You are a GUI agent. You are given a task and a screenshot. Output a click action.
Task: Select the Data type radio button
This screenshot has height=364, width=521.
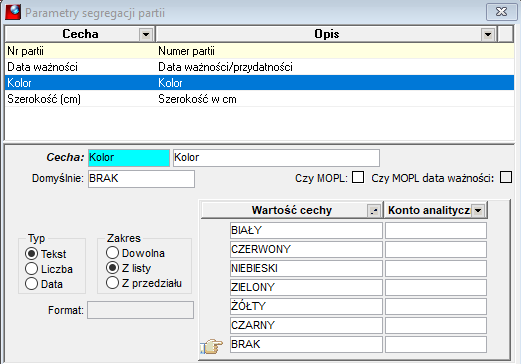coord(31,284)
